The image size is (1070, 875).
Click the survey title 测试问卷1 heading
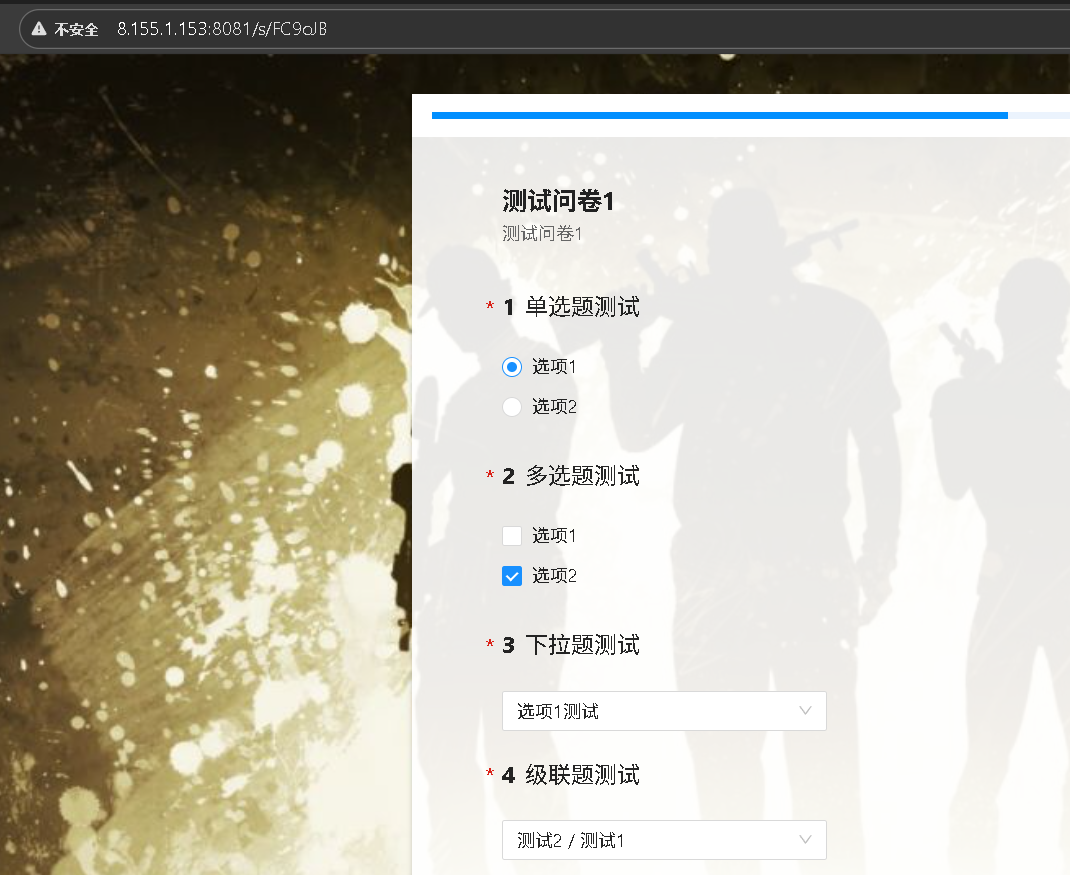[x=558, y=201]
